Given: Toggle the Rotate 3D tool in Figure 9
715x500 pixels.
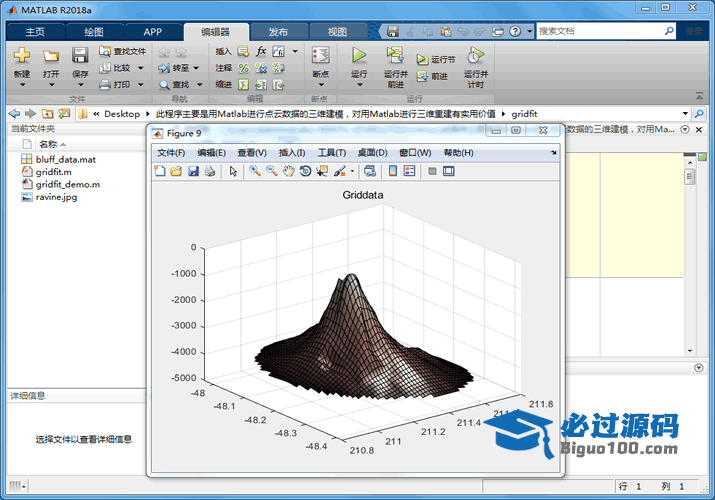Looking at the screenshot, I should 306,171.
